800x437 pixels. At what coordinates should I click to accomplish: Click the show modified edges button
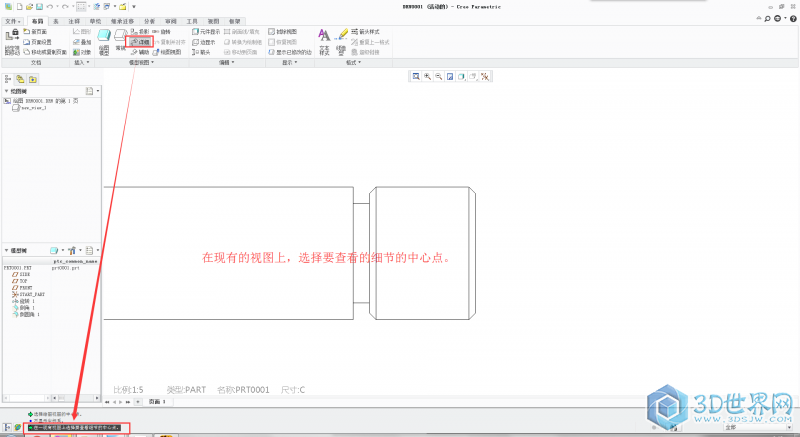click(290, 52)
